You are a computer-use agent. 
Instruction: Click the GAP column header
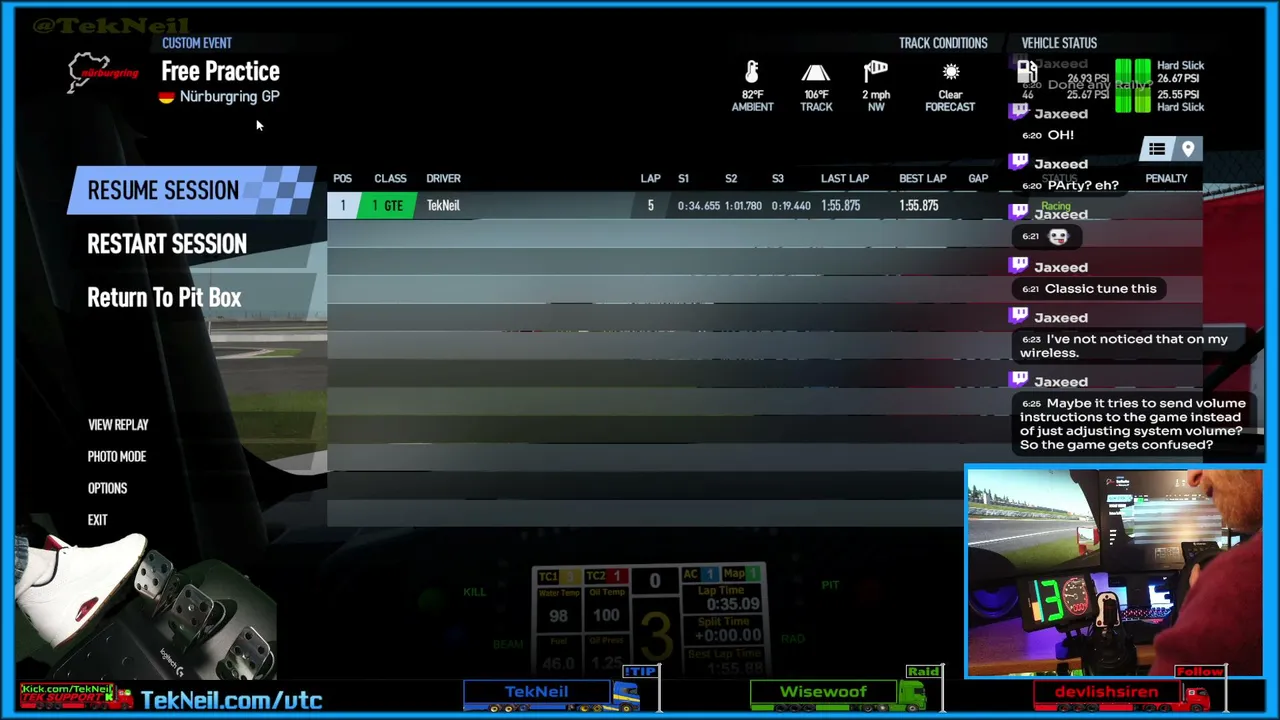pyautogui.click(x=978, y=179)
